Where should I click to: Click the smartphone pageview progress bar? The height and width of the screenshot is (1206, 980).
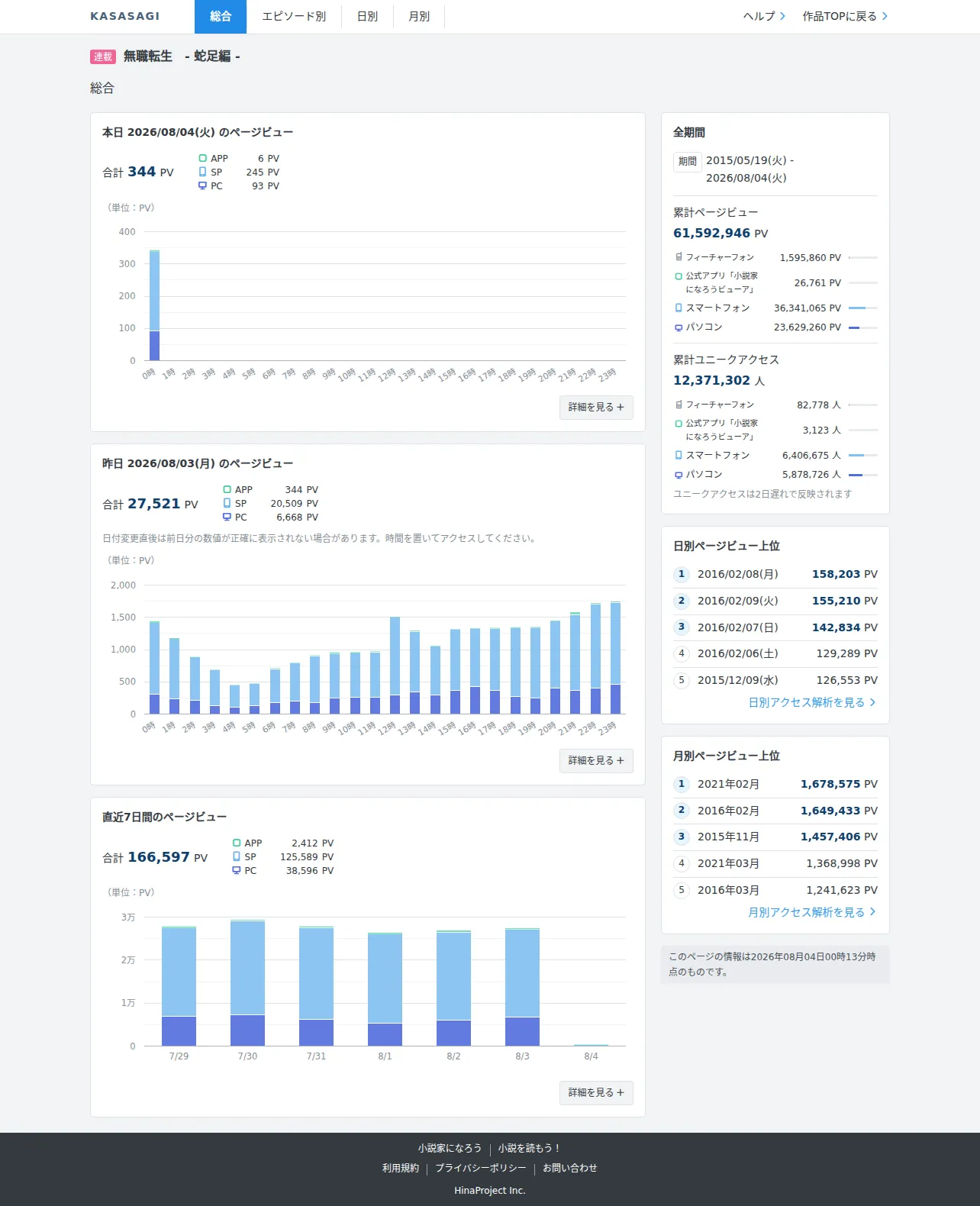click(863, 308)
